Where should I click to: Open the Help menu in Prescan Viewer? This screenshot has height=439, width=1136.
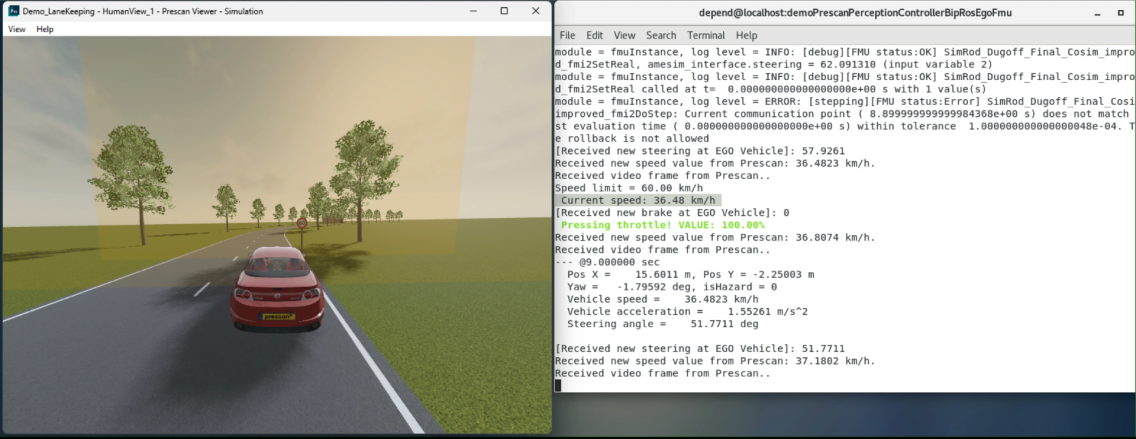click(x=45, y=29)
